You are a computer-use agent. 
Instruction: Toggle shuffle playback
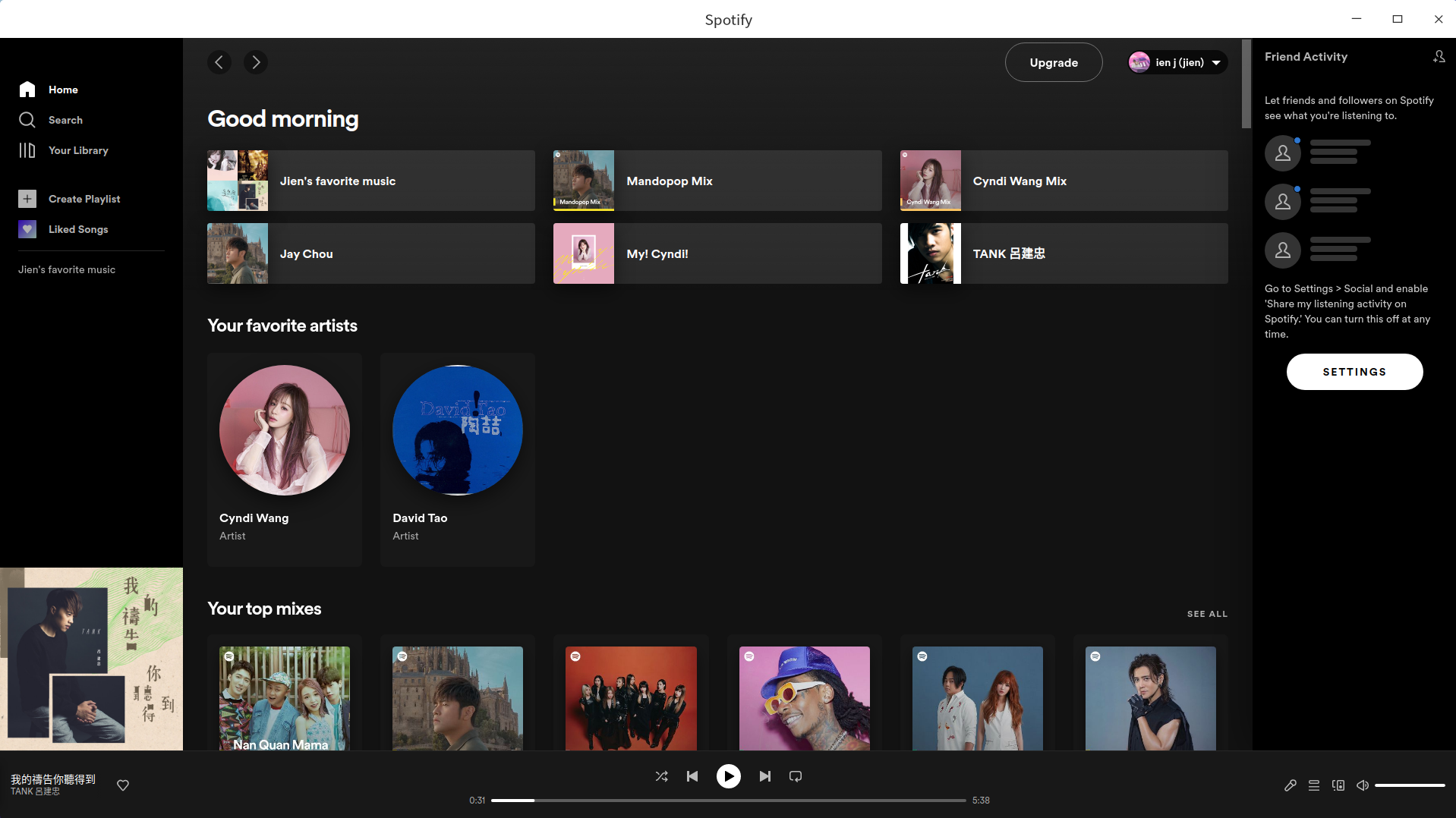(661, 776)
